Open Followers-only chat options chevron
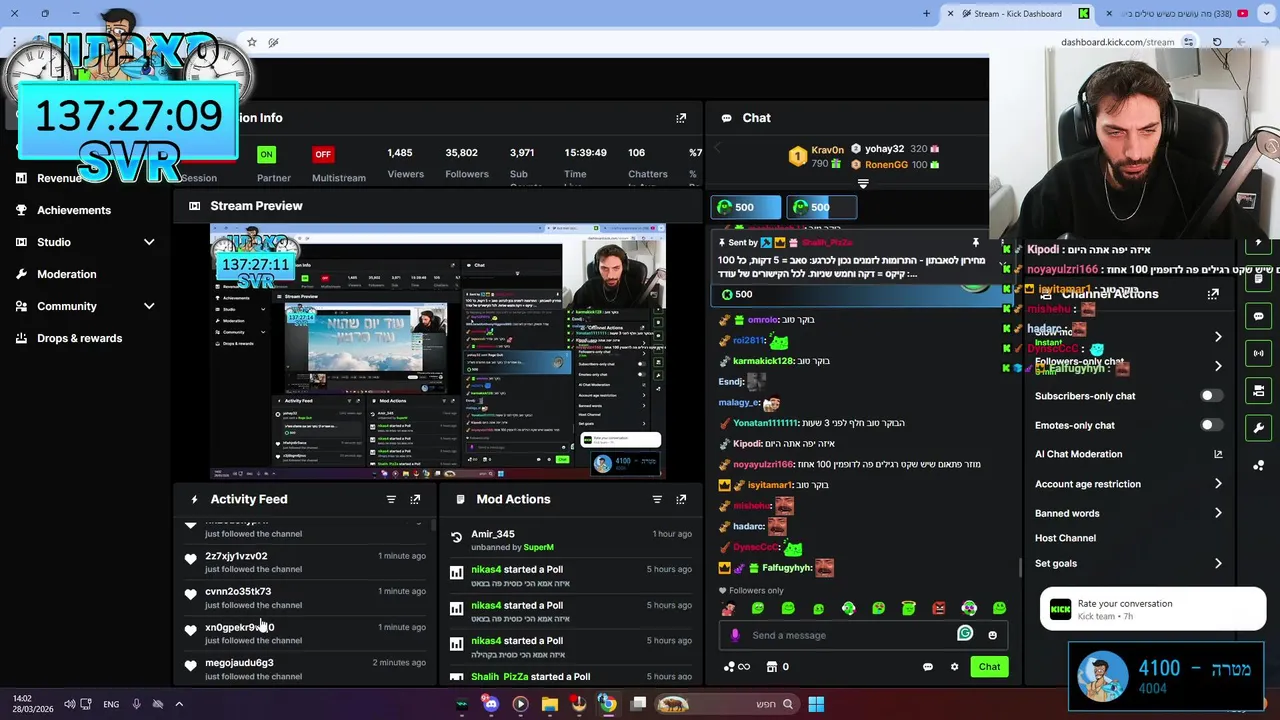Image resolution: width=1280 pixels, height=720 pixels. [x=1218, y=366]
